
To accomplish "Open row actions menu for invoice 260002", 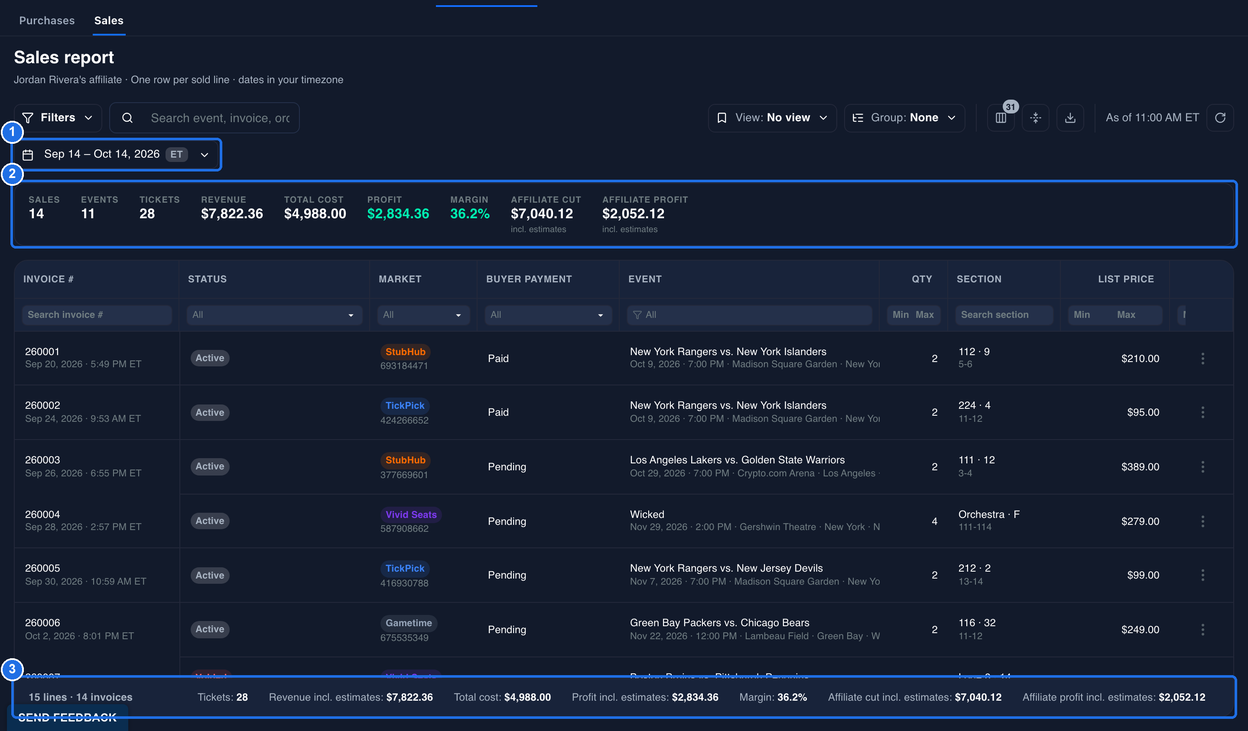I will (x=1202, y=412).
